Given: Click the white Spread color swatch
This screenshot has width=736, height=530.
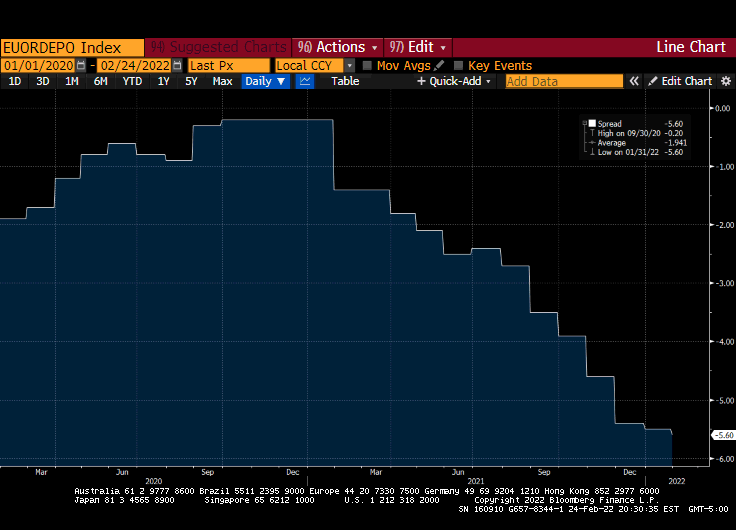Looking at the screenshot, I should coord(592,124).
